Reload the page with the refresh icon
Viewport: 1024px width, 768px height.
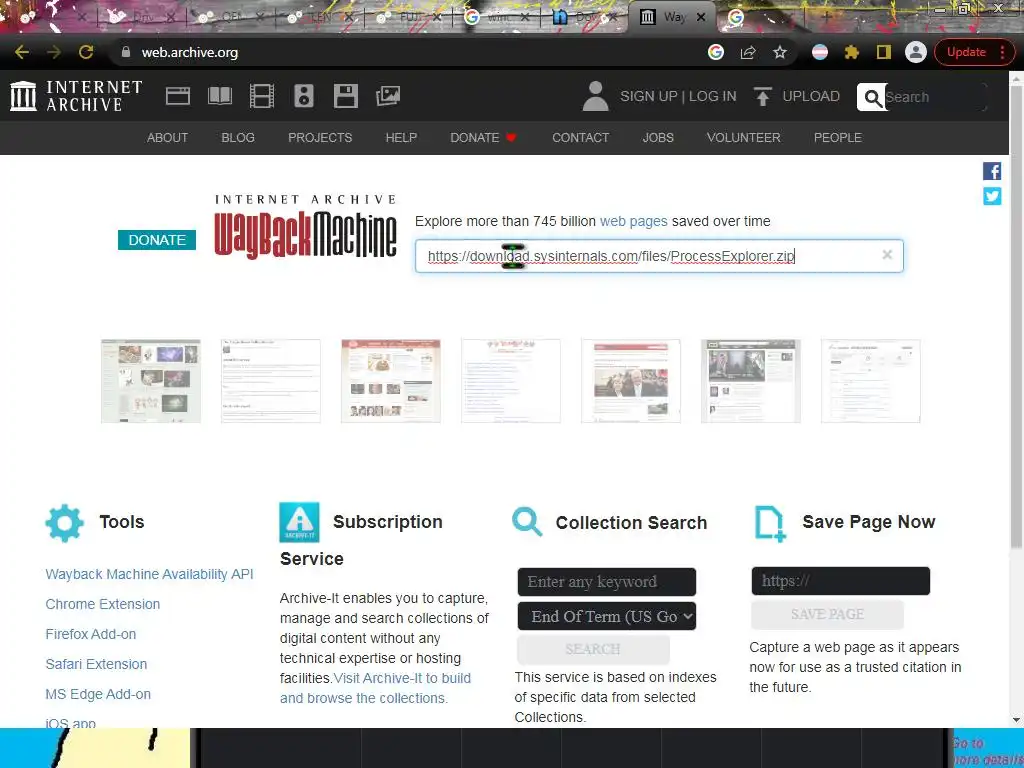(x=86, y=52)
